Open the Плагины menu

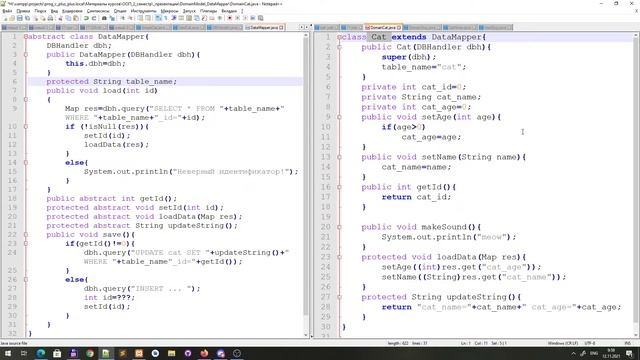click(209, 11)
